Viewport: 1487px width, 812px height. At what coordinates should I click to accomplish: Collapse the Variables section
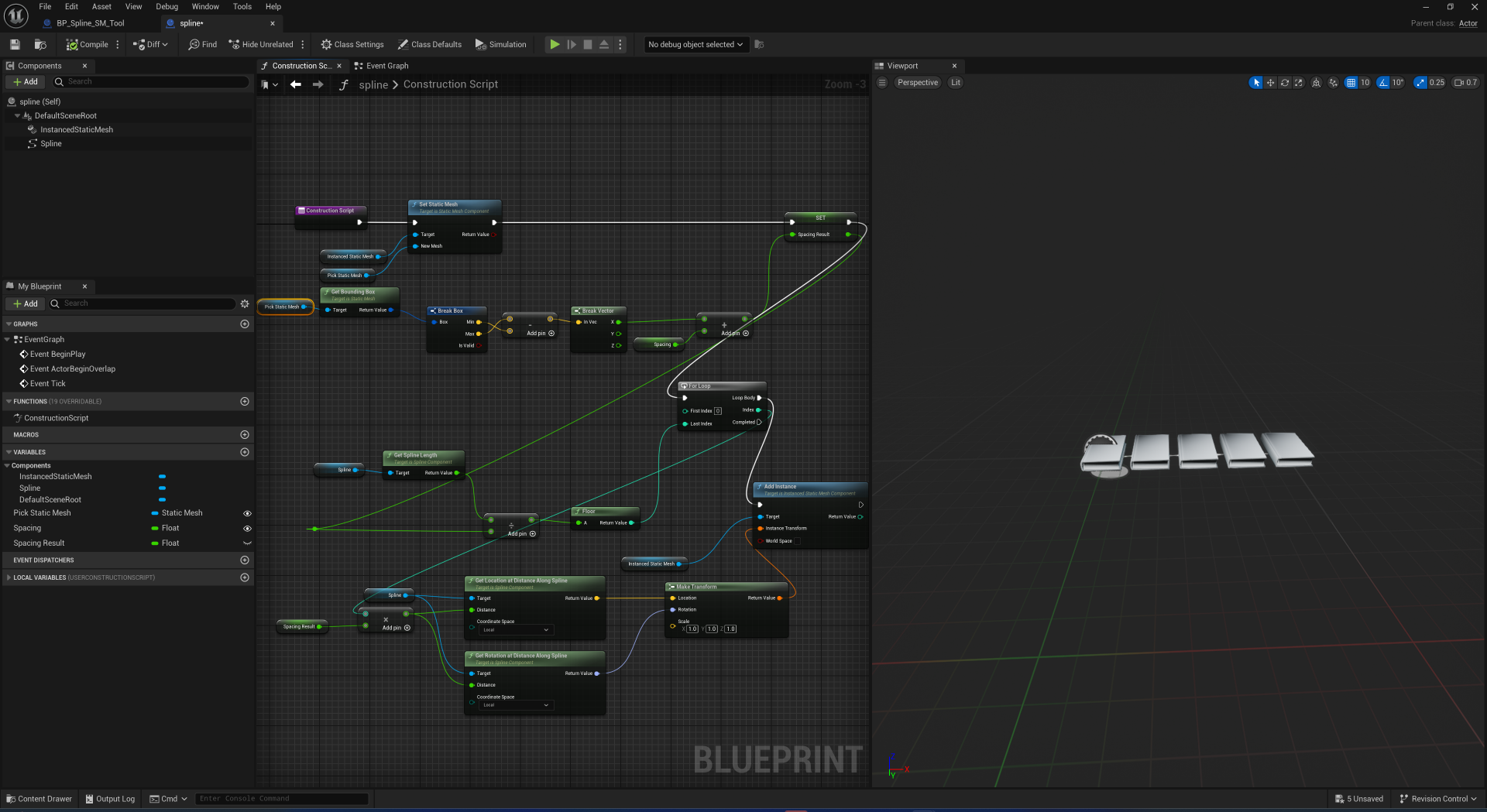pos(9,452)
